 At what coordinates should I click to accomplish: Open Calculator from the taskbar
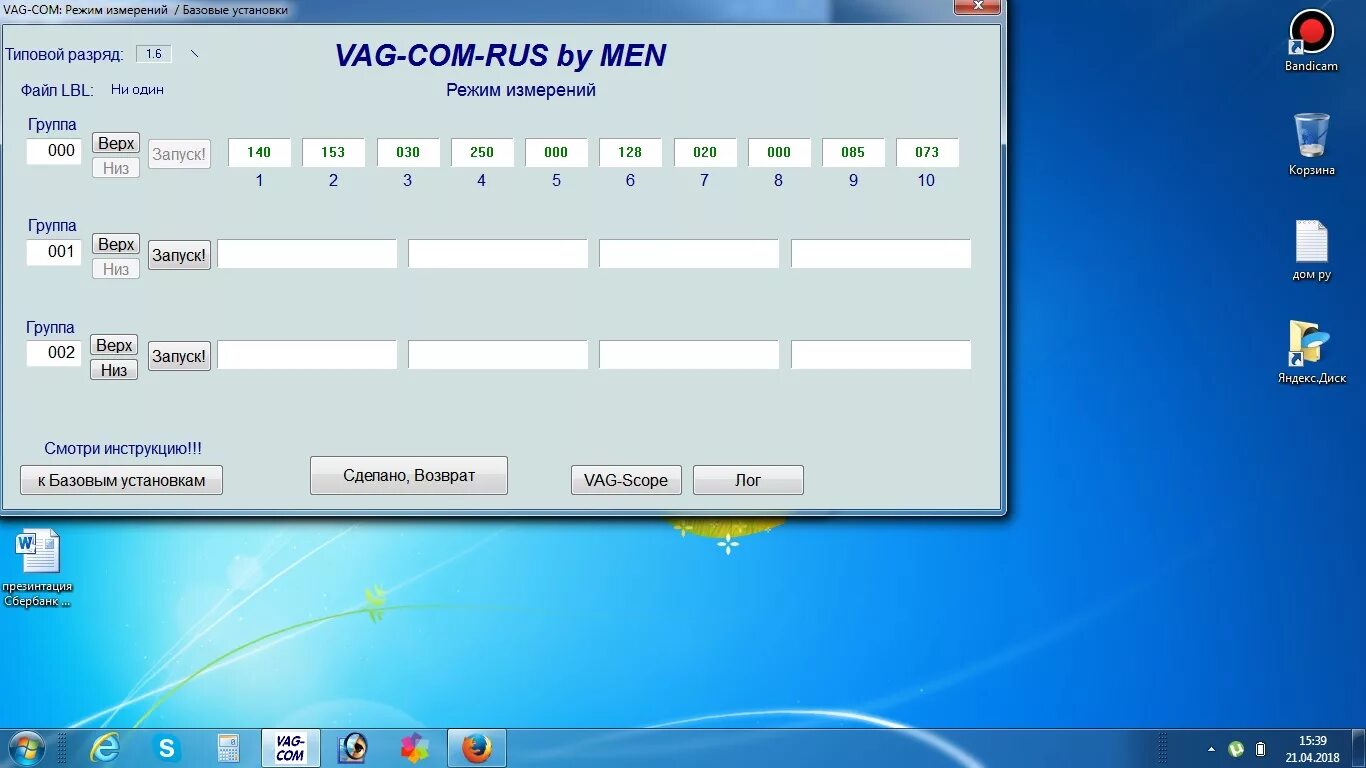(x=228, y=748)
